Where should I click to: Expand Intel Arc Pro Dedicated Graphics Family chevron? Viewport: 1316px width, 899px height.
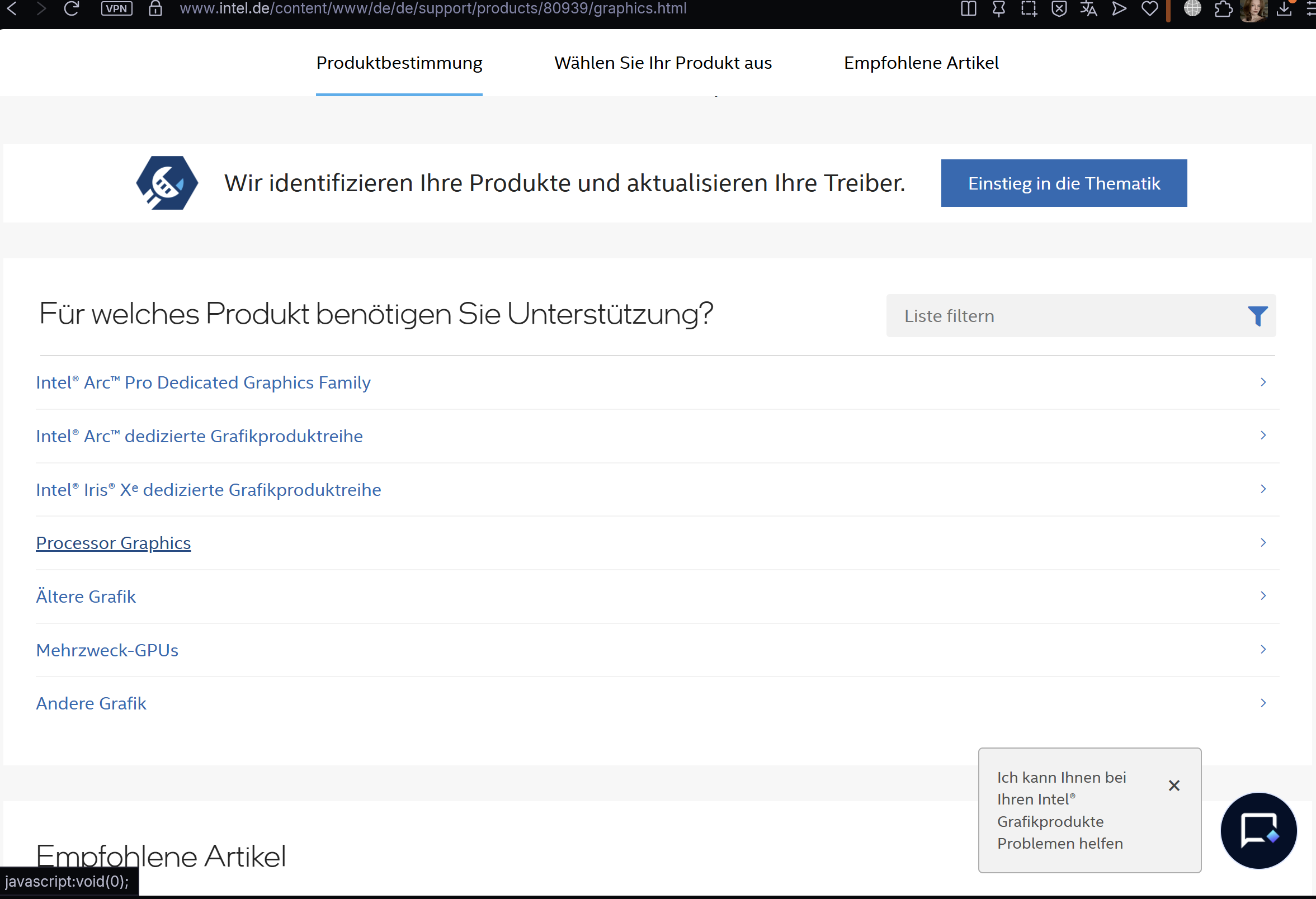1263,382
